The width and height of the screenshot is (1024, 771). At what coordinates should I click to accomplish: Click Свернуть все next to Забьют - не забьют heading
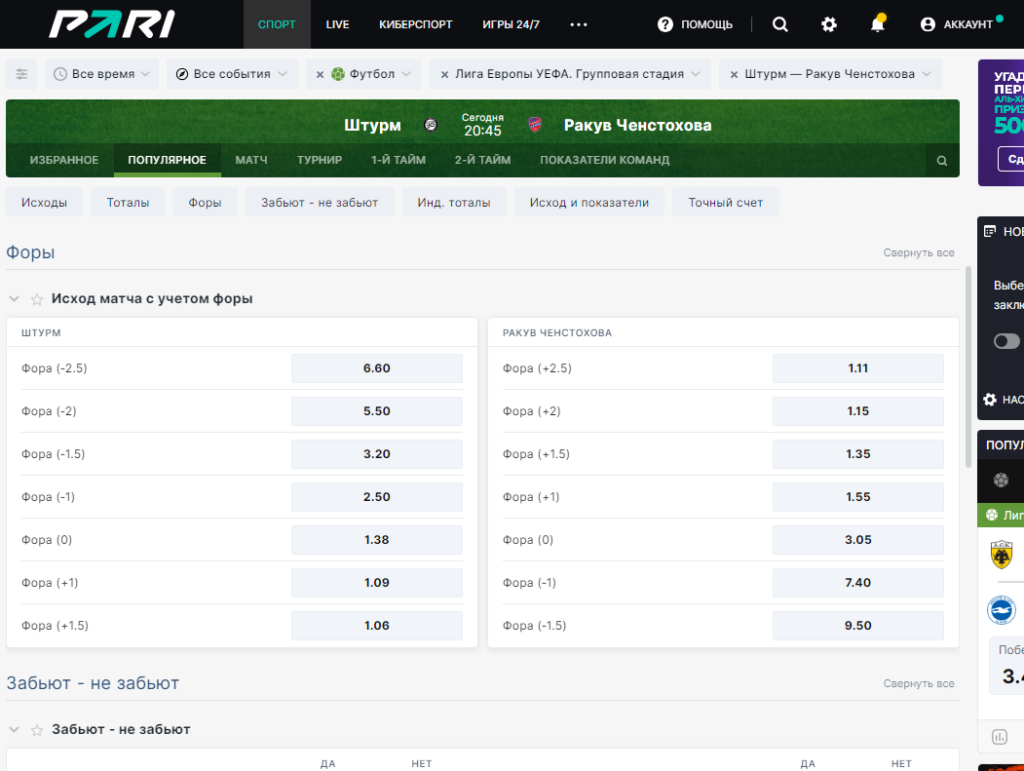point(918,684)
